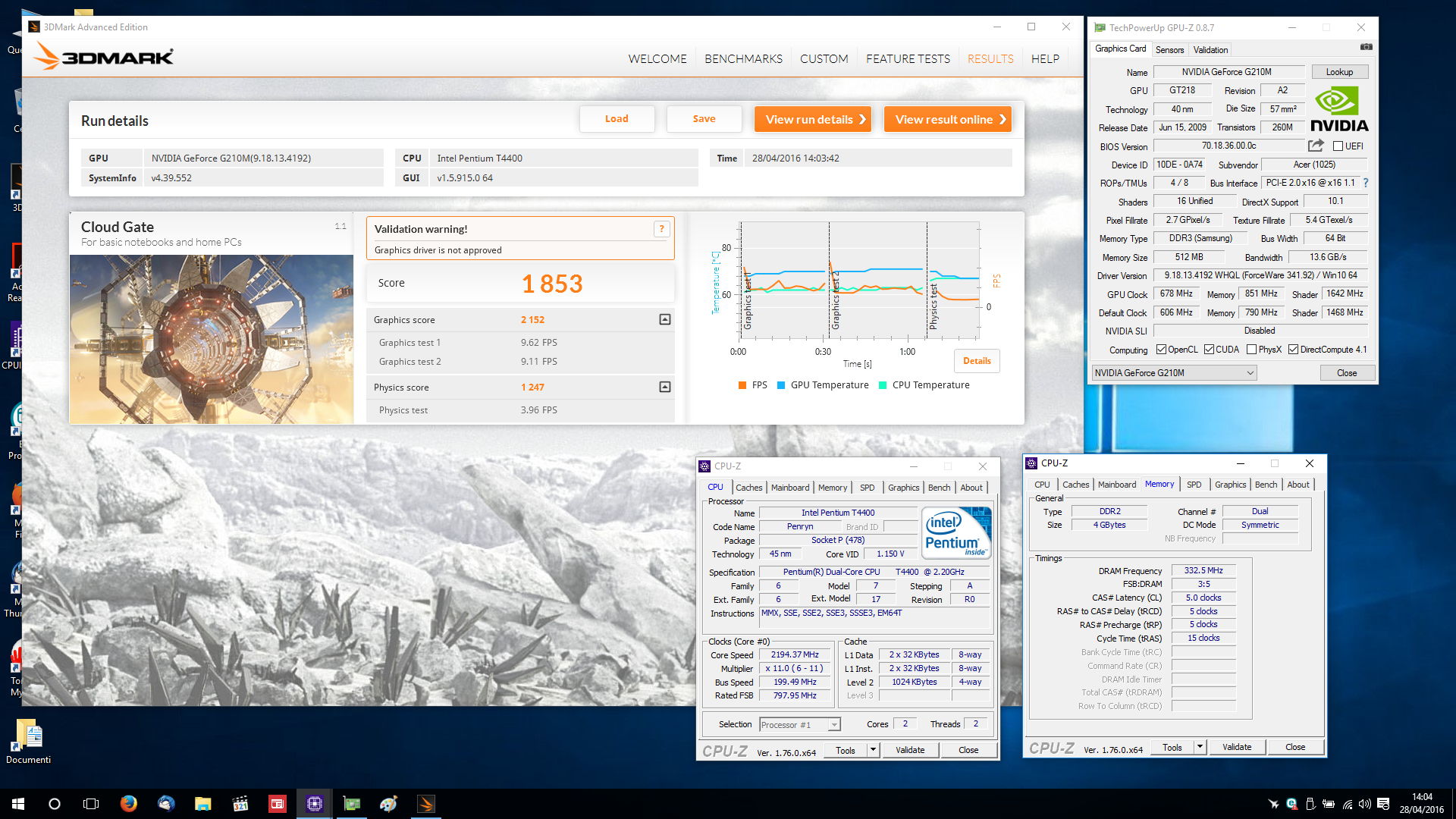Open the Tools dropdown arrow in left CPU-Z
The width and height of the screenshot is (1456, 819).
(x=873, y=750)
